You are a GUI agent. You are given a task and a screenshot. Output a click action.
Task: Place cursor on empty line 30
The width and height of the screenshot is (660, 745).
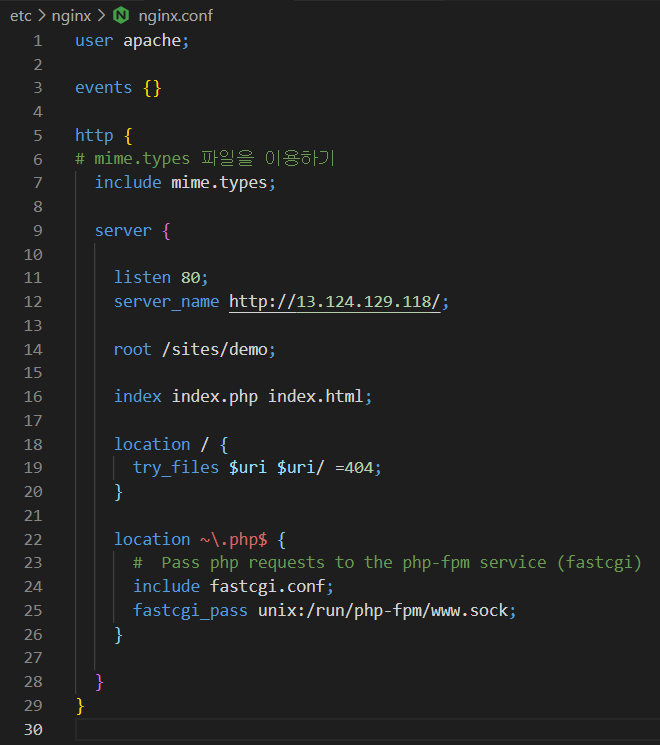pos(366,729)
